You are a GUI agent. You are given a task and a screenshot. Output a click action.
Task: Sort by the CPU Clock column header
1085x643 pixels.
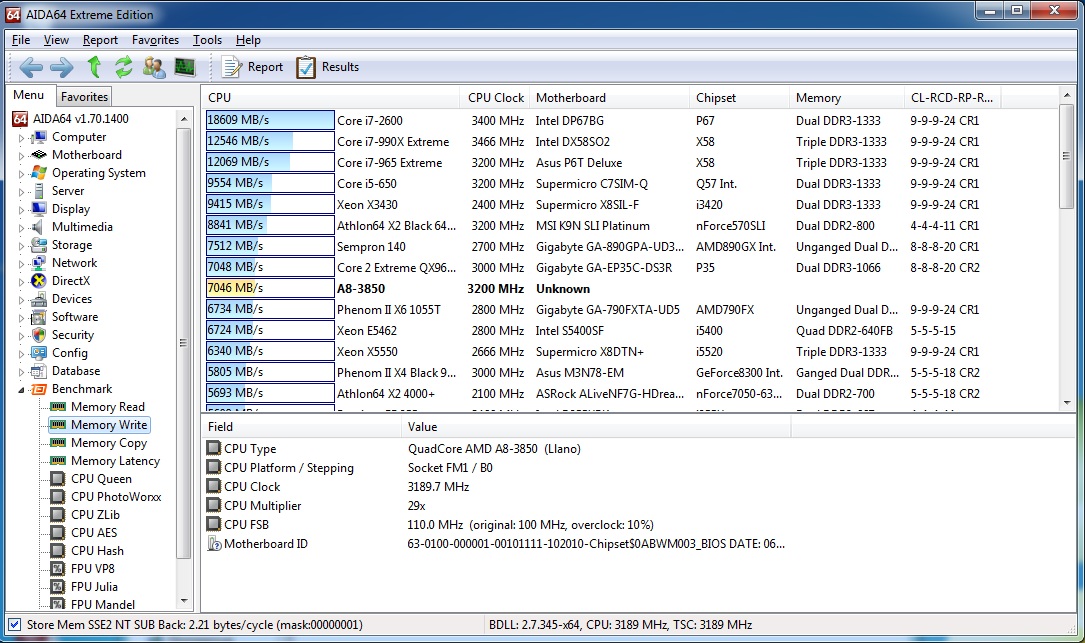(495, 98)
